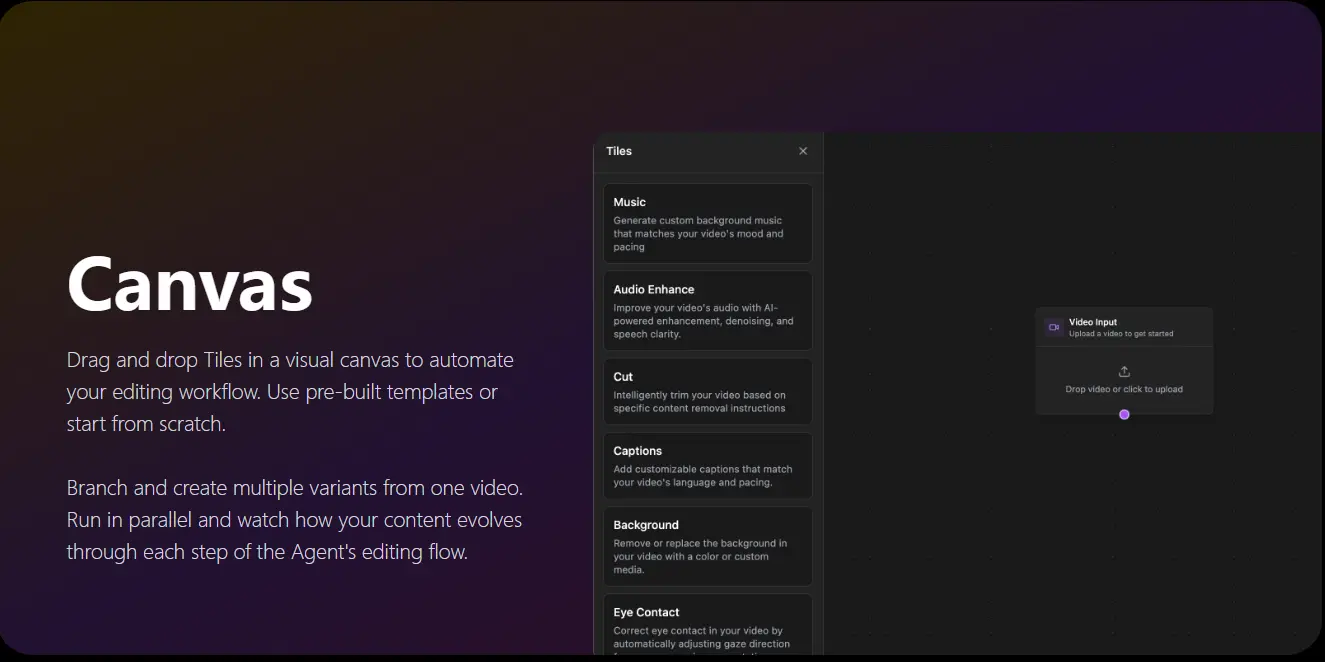Click the Tiles panel header label
1325x662 pixels.
click(619, 151)
